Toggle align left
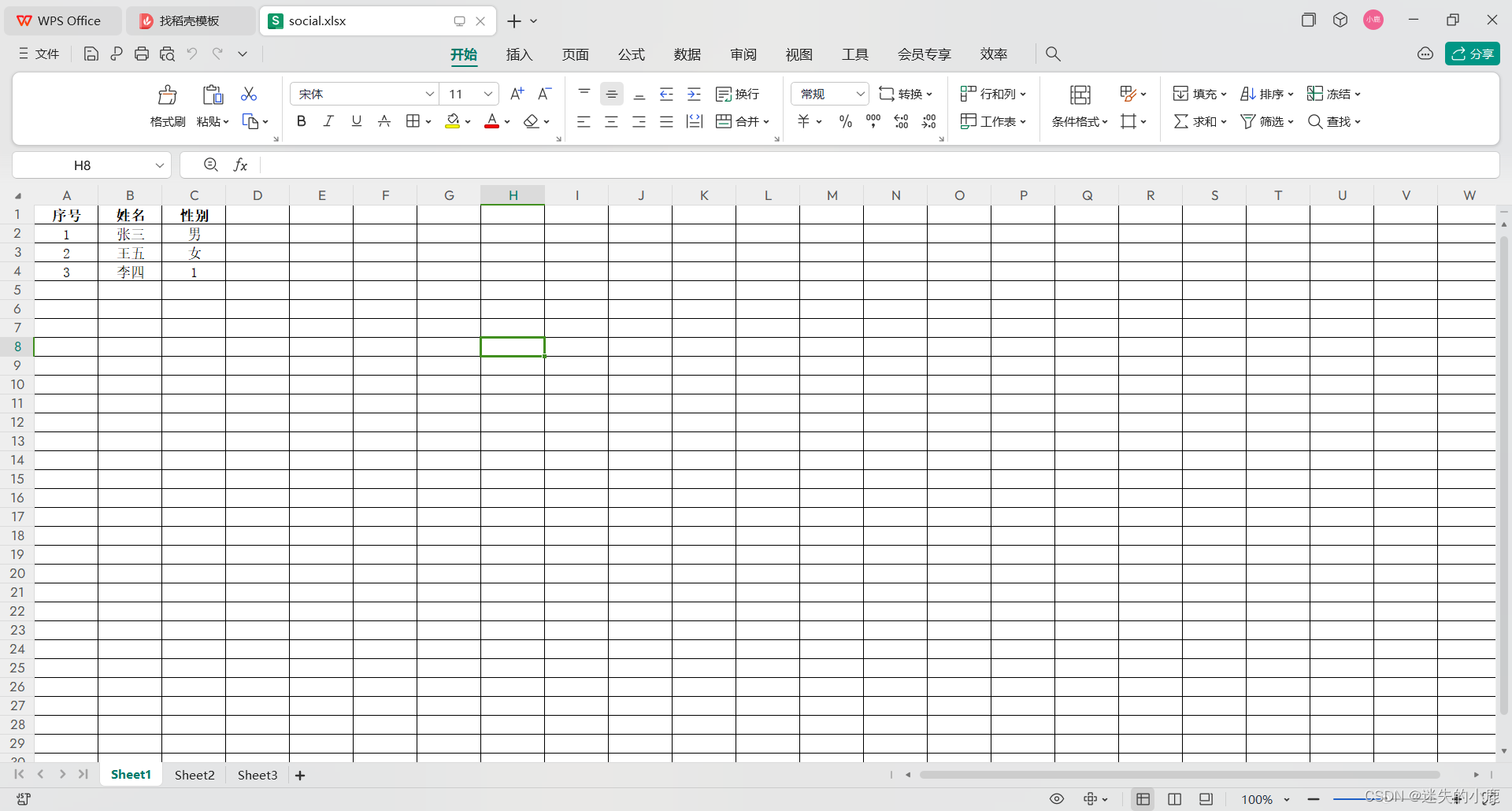Screen dimensions: 1512x811 (584, 121)
